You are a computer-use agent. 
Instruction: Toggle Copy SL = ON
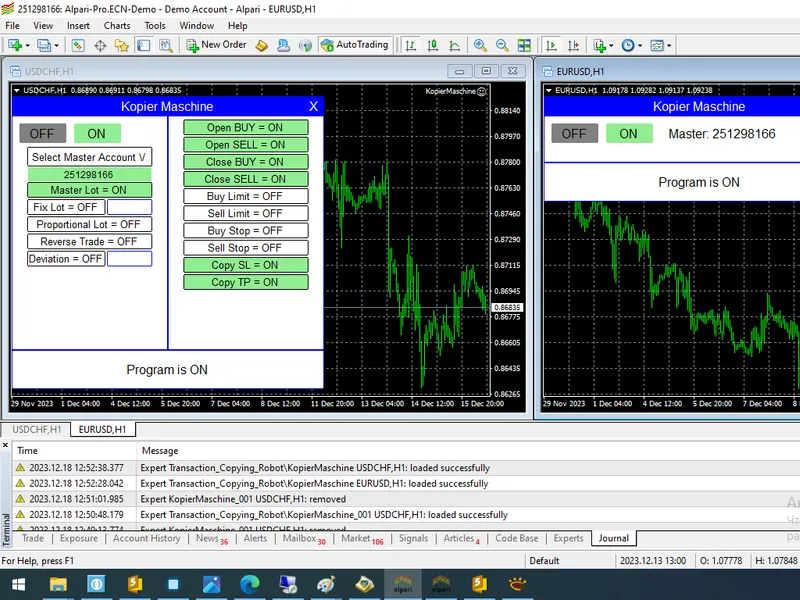[x=245, y=265]
